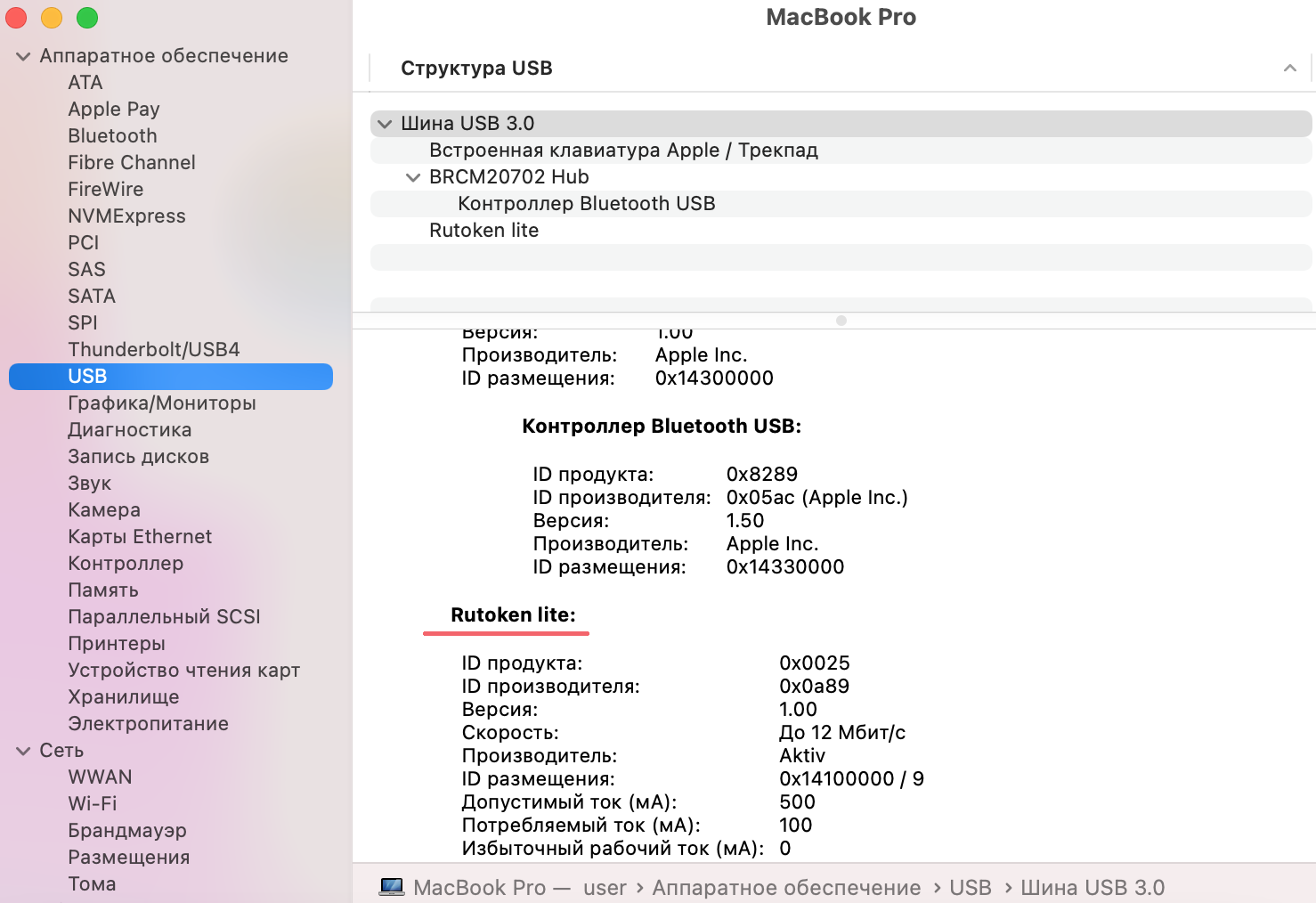The image size is (1316, 903).
Task: Select the highlighted USB sidebar item
Action: (x=171, y=377)
